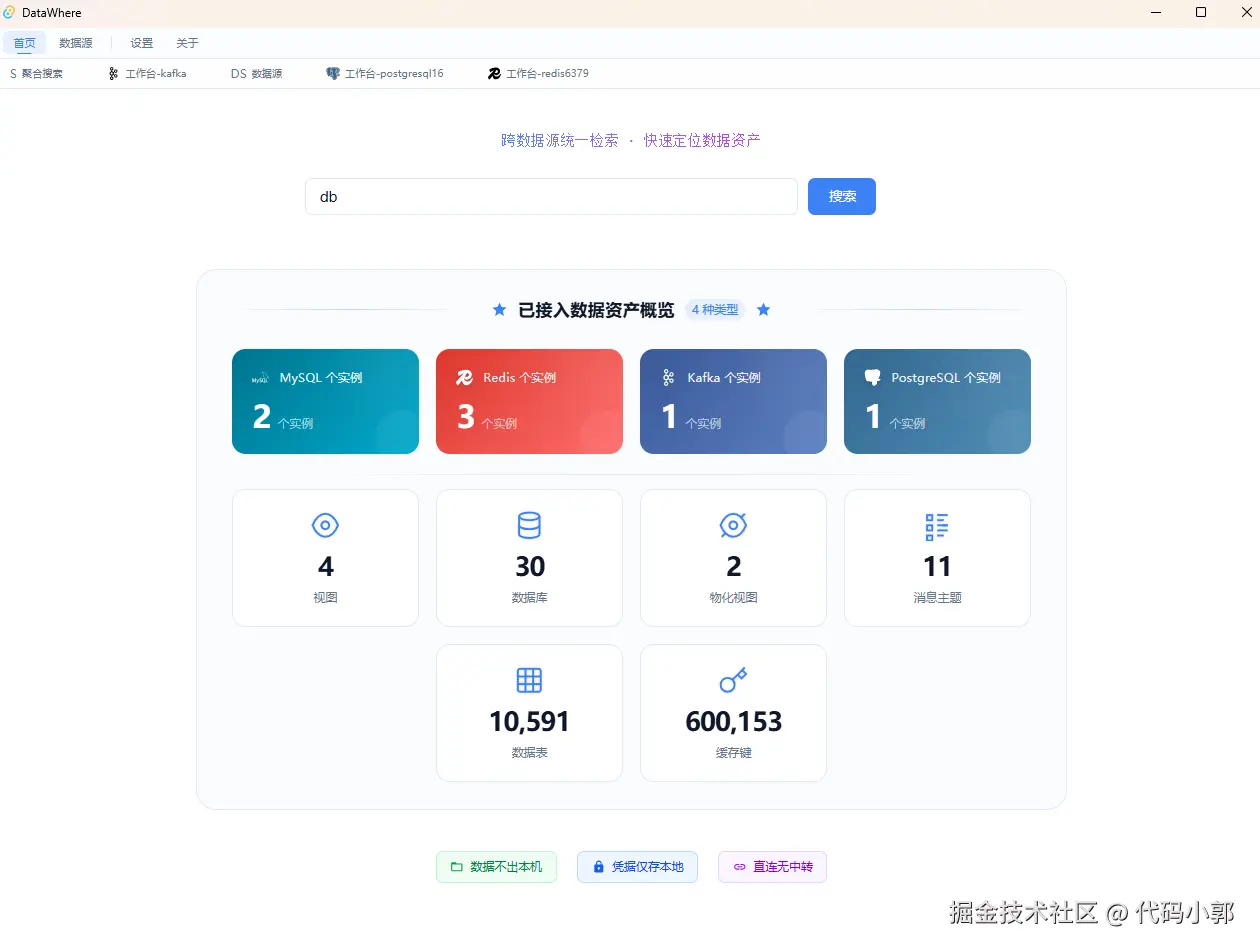Click the Redis logo in red card
The width and height of the screenshot is (1260, 952).
point(464,378)
